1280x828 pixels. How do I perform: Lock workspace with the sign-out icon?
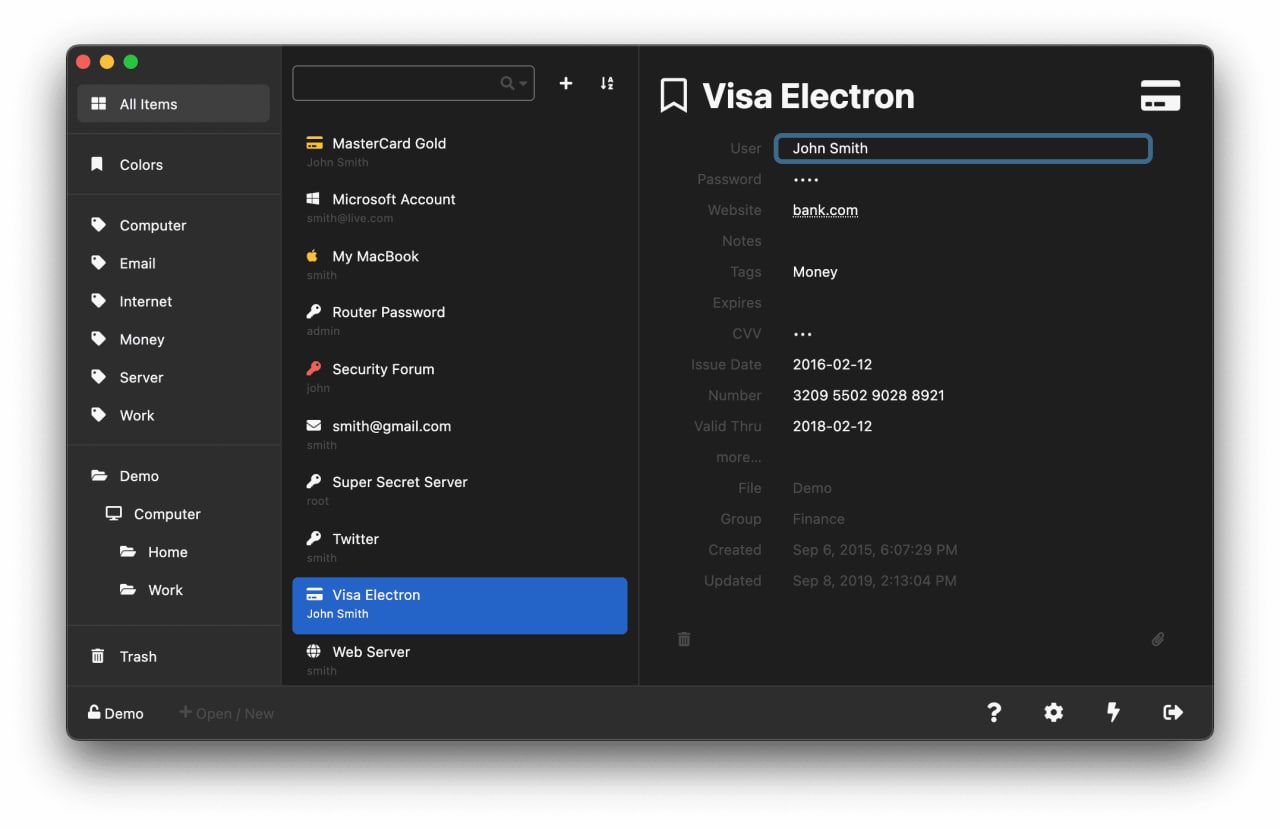(x=1173, y=712)
